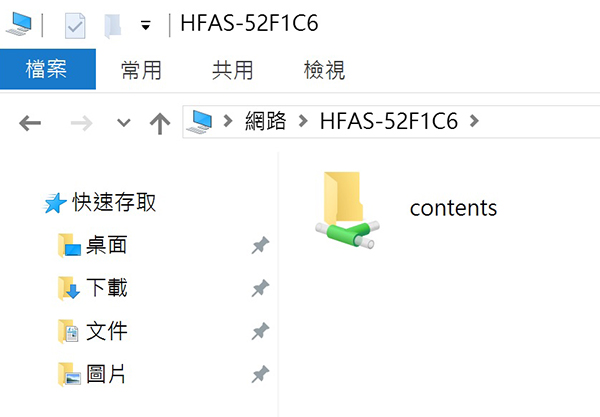This screenshot has width=600, height=417.
Task: Expand the chevron after 網路 in breadcrumb
Action: [303, 121]
